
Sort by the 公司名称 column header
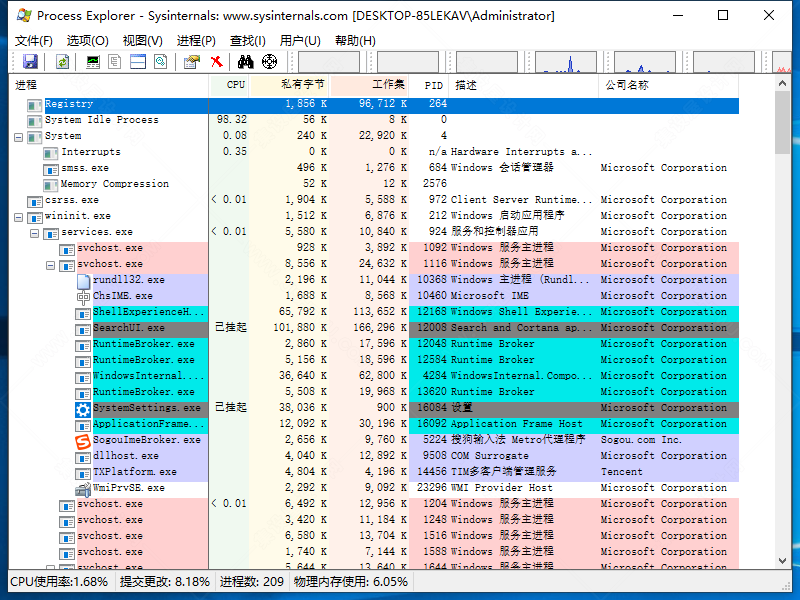pyautogui.click(x=668, y=85)
